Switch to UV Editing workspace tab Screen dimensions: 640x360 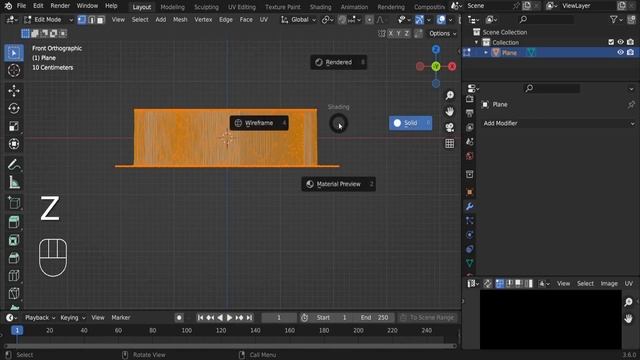(242, 7)
